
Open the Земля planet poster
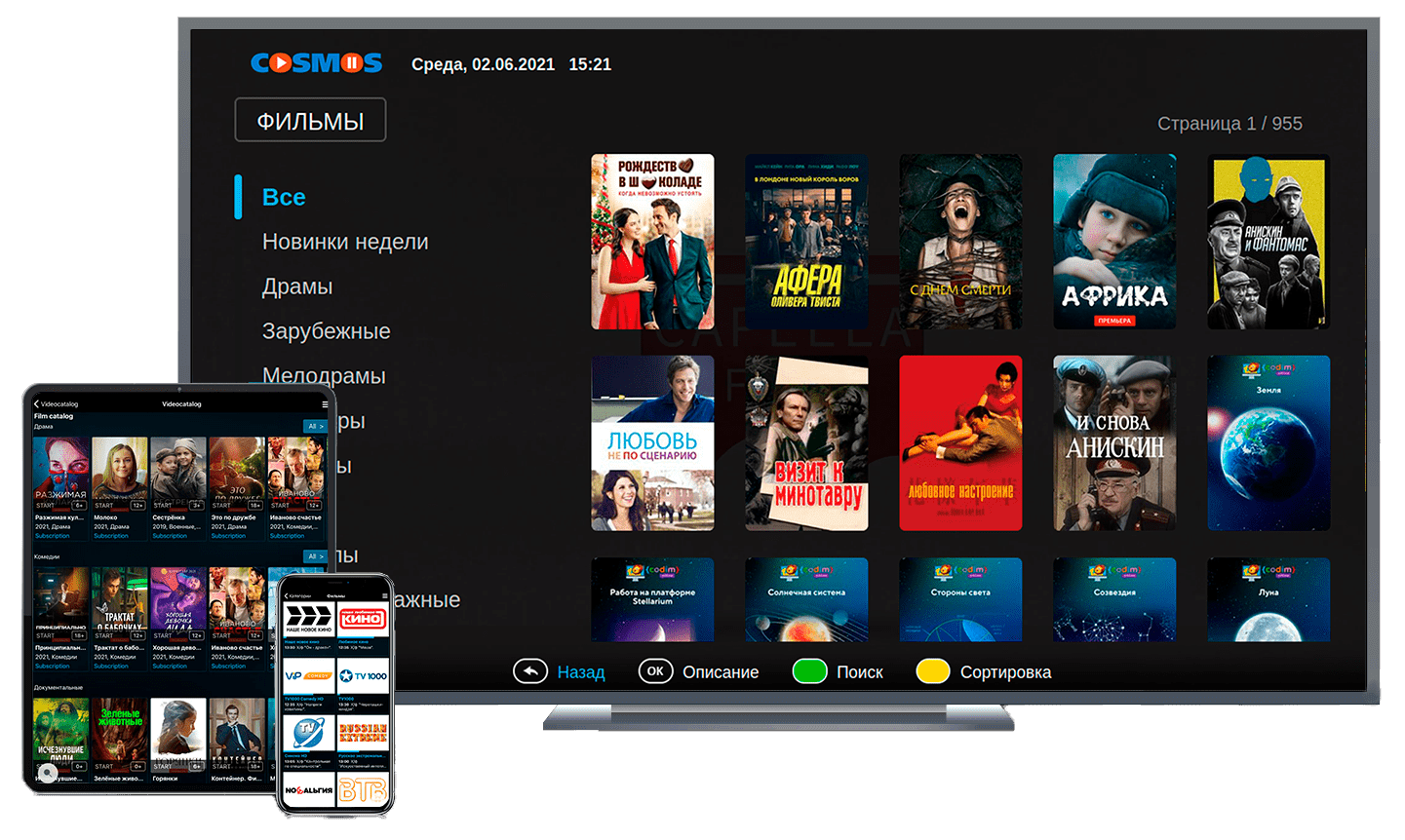pyautogui.click(x=1268, y=443)
